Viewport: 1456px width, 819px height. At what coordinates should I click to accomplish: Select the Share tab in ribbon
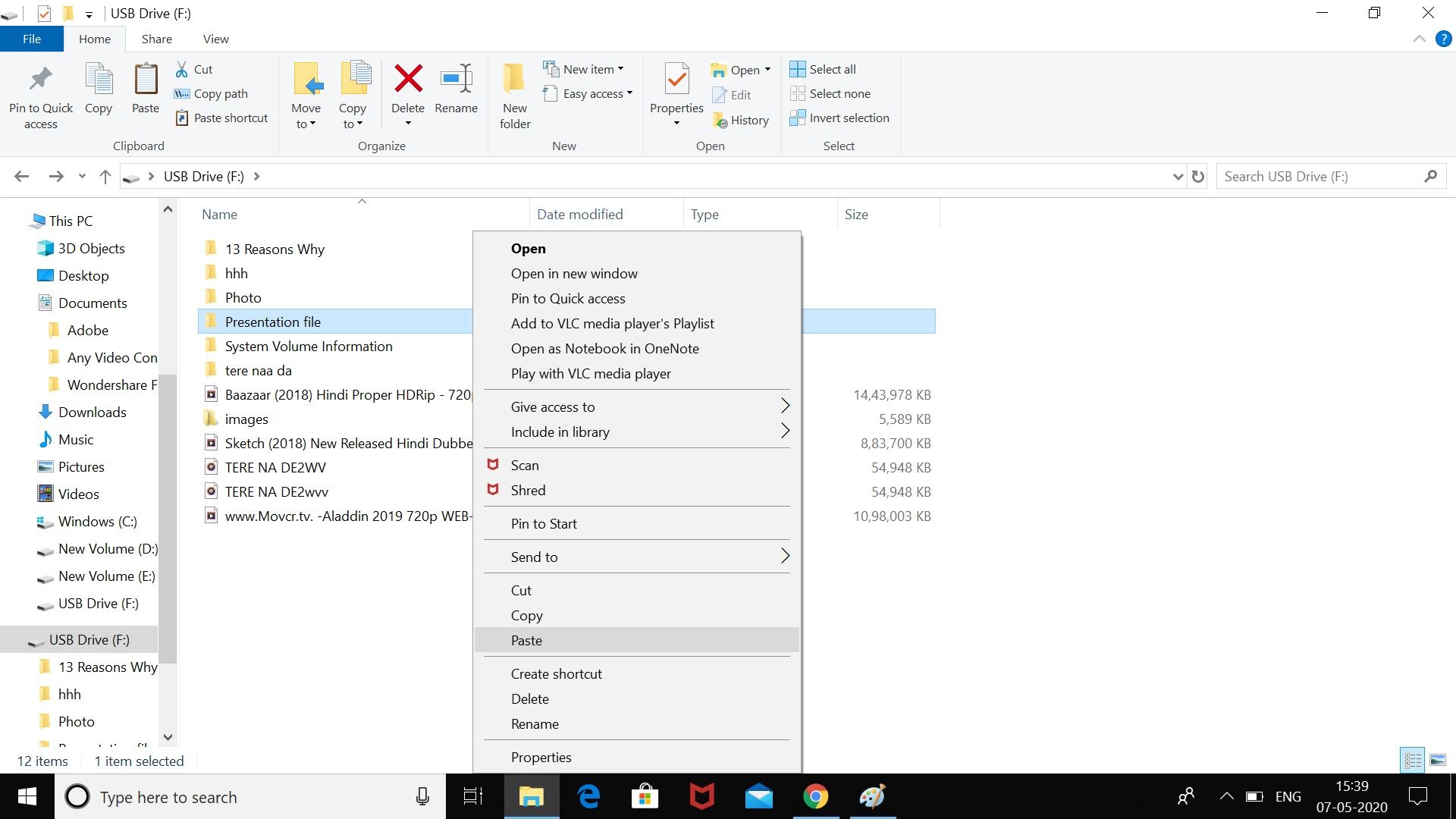coord(155,39)
